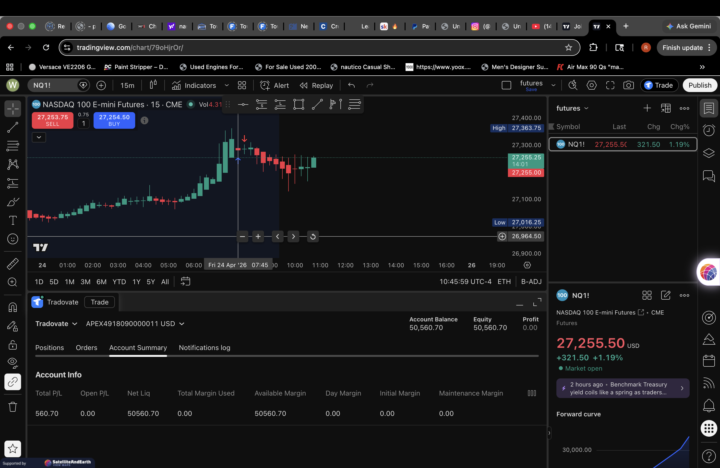Open indicator templates grid icon

click(x=242, y=85)
